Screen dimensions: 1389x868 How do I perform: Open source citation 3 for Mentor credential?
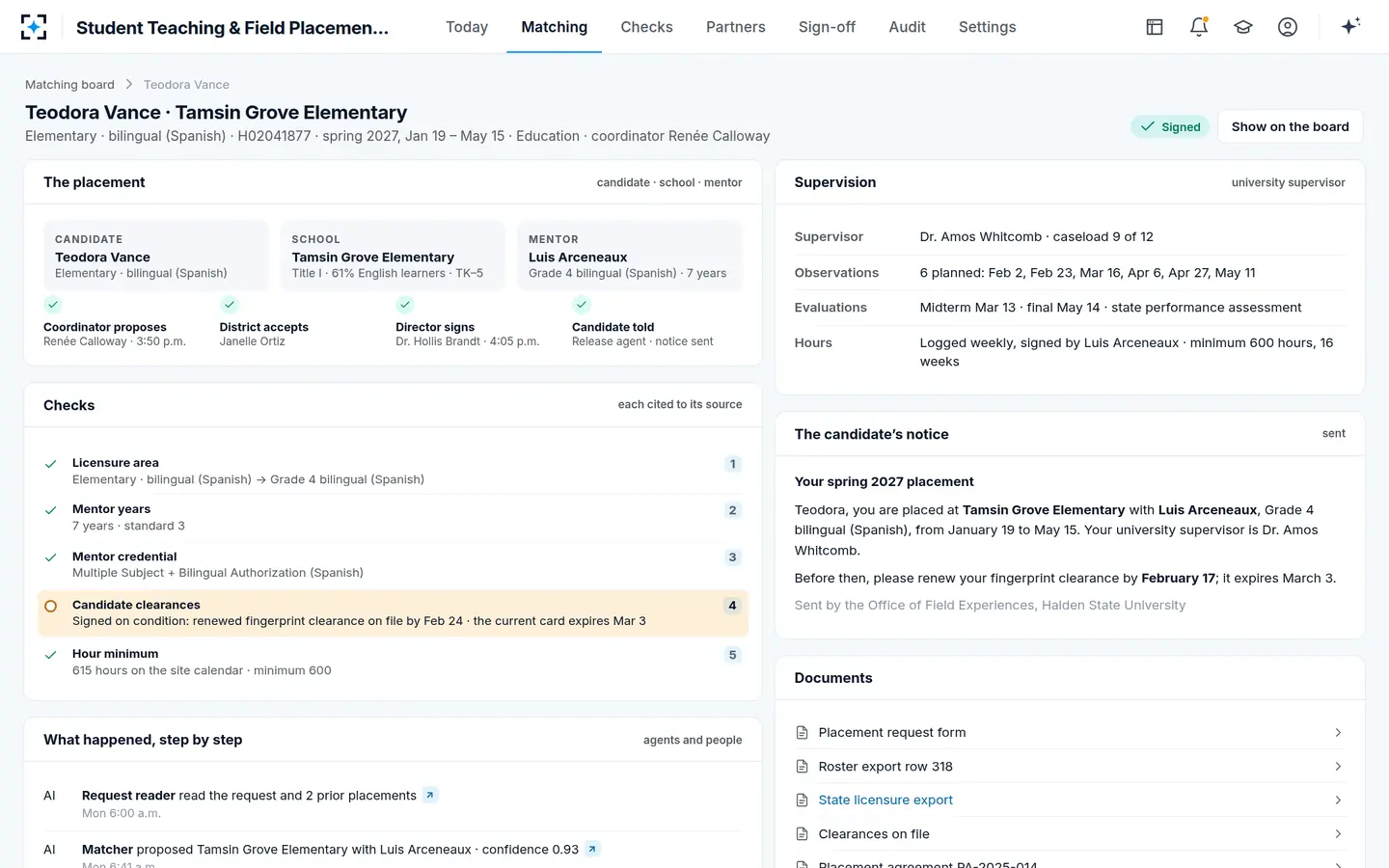(732, 557)
